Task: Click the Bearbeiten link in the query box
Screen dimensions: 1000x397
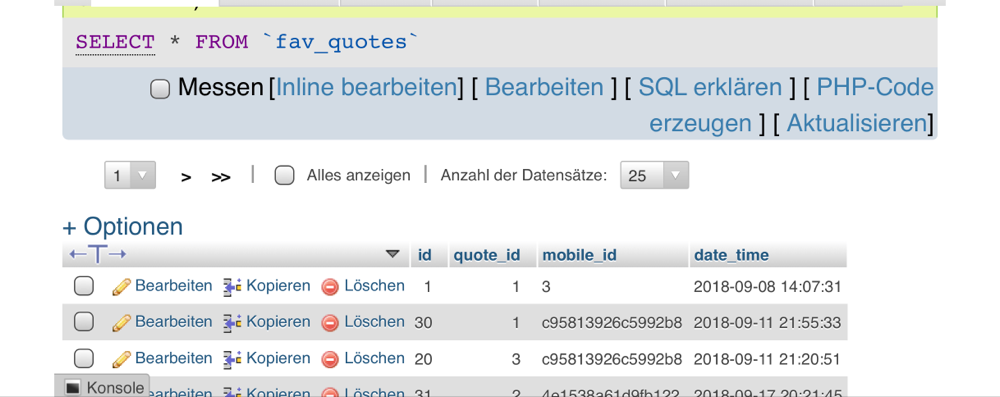Action: point(544,87)
